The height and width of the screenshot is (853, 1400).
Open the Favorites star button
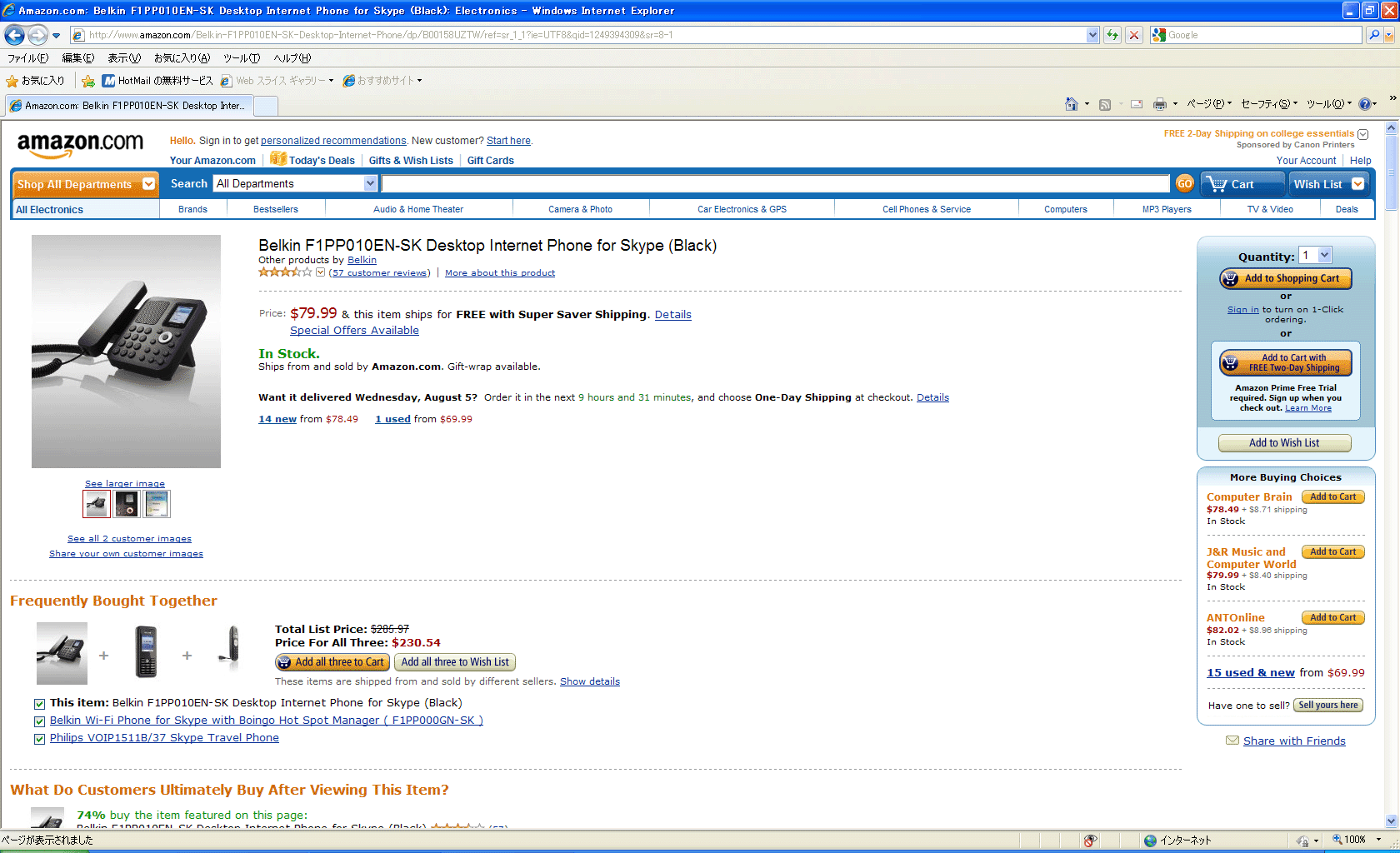pyautogui.click(x=35, y=81)
